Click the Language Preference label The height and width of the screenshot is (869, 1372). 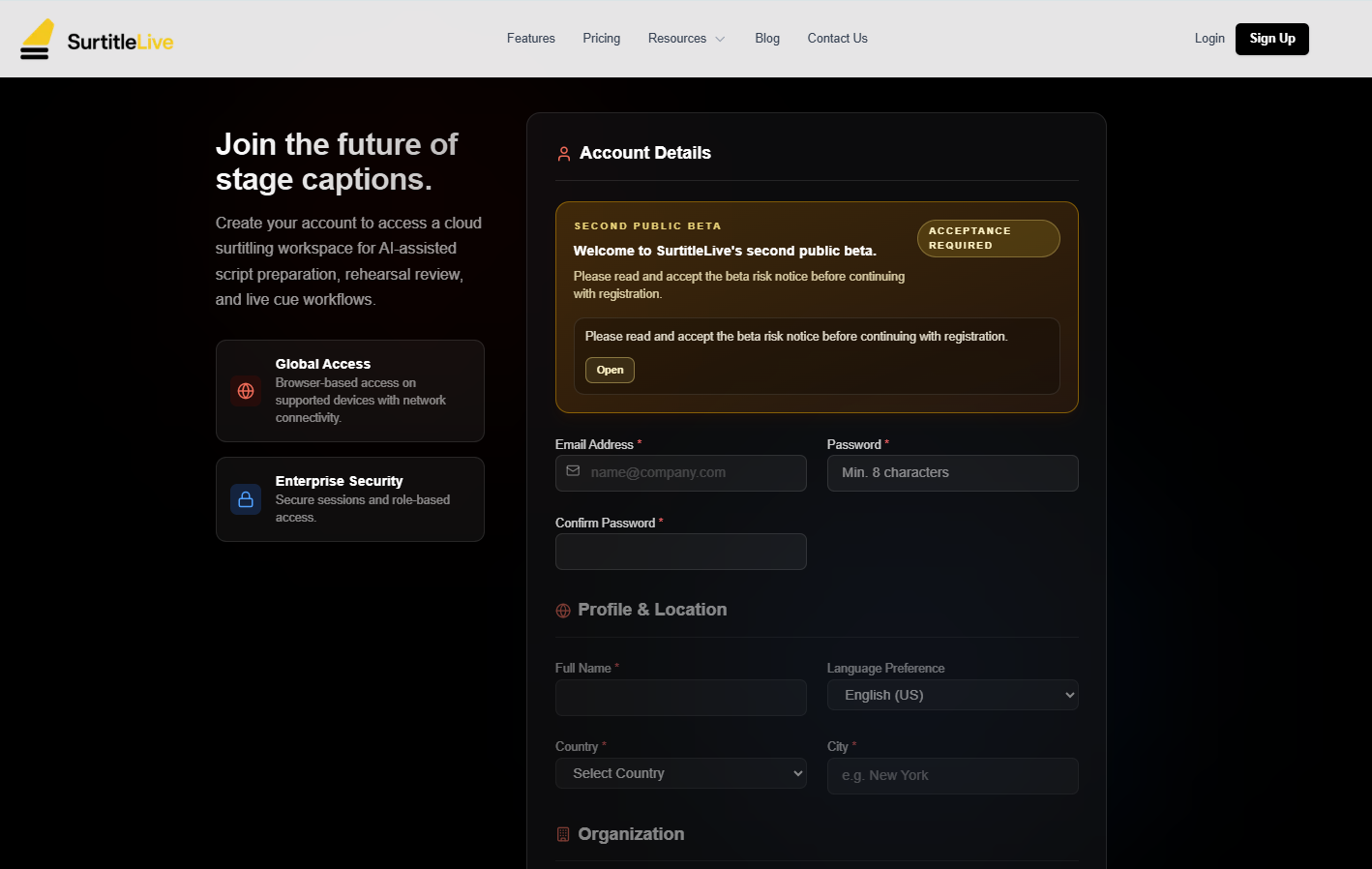pos(885,668)
